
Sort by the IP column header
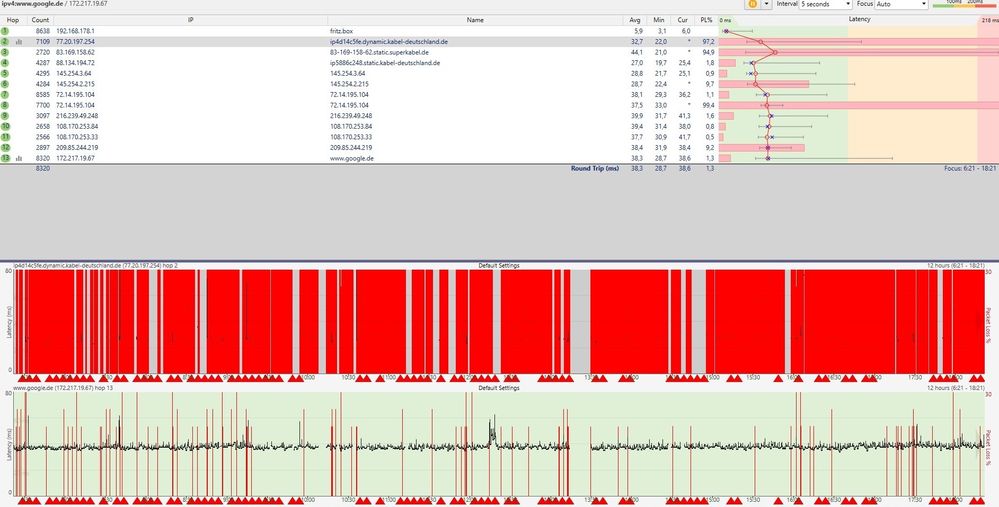[190, 20]
